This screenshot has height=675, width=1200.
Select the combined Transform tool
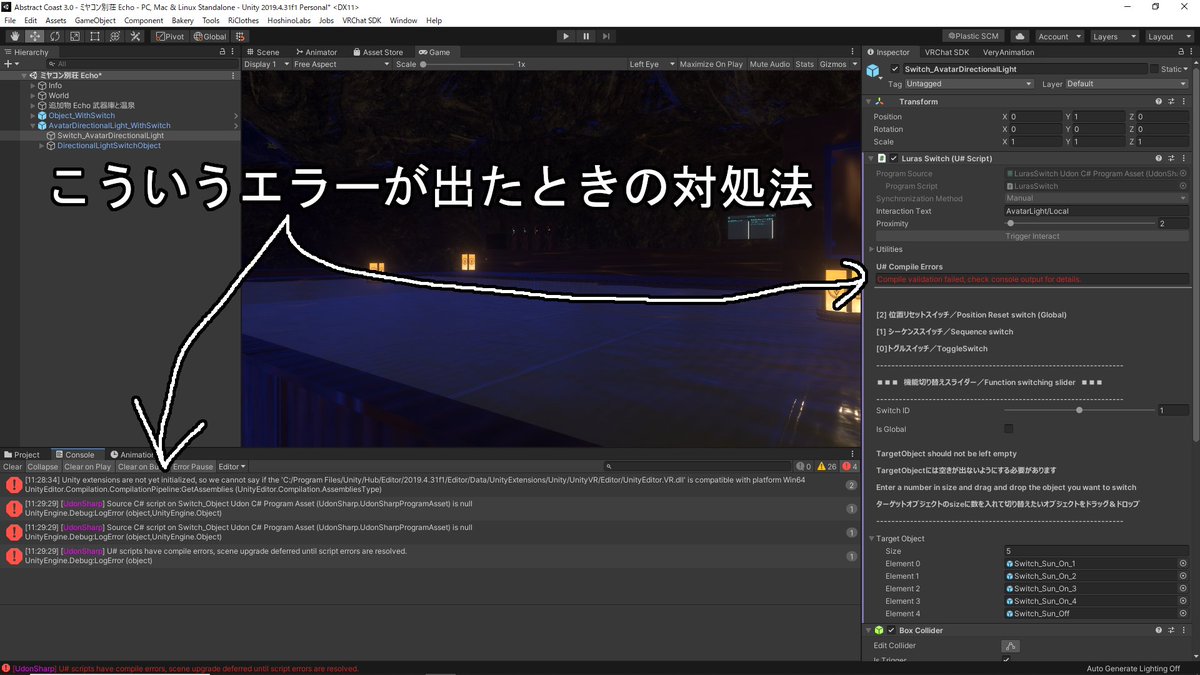pos(114,36)
